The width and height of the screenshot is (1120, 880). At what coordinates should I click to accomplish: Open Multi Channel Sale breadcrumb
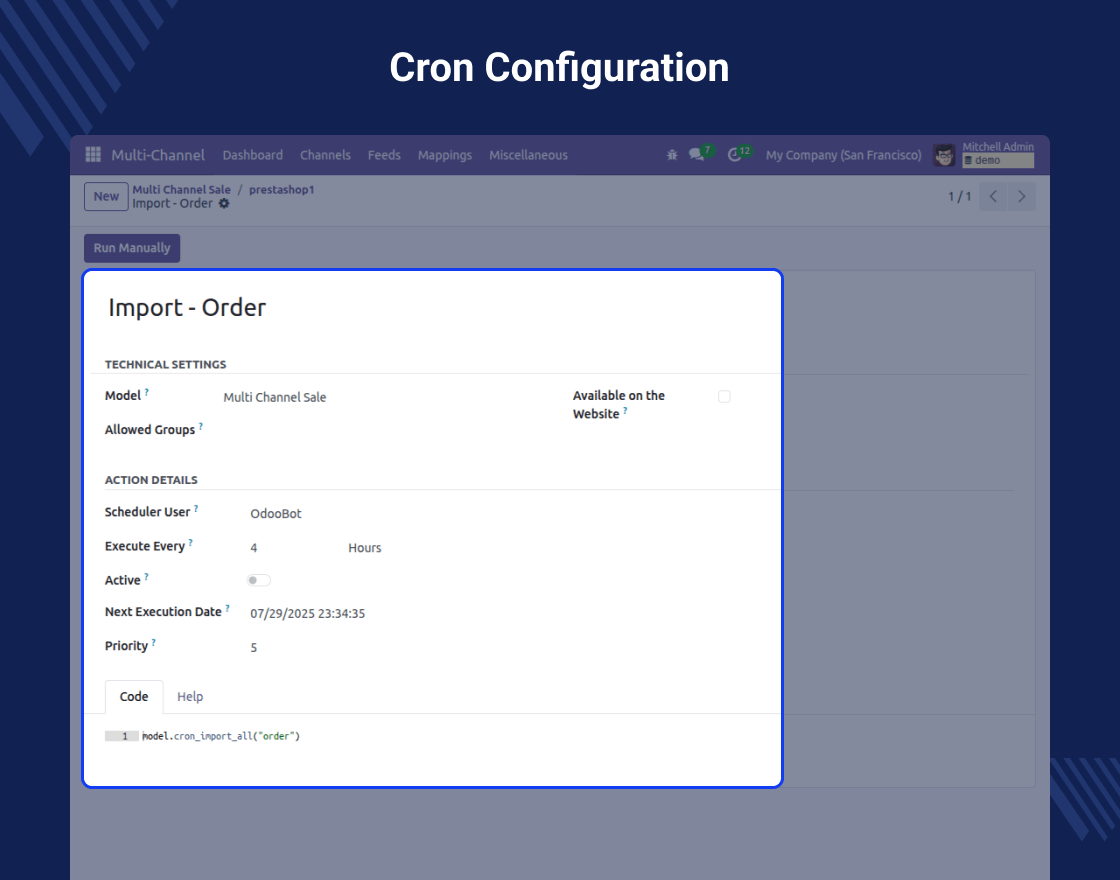(x=181, y=189)
